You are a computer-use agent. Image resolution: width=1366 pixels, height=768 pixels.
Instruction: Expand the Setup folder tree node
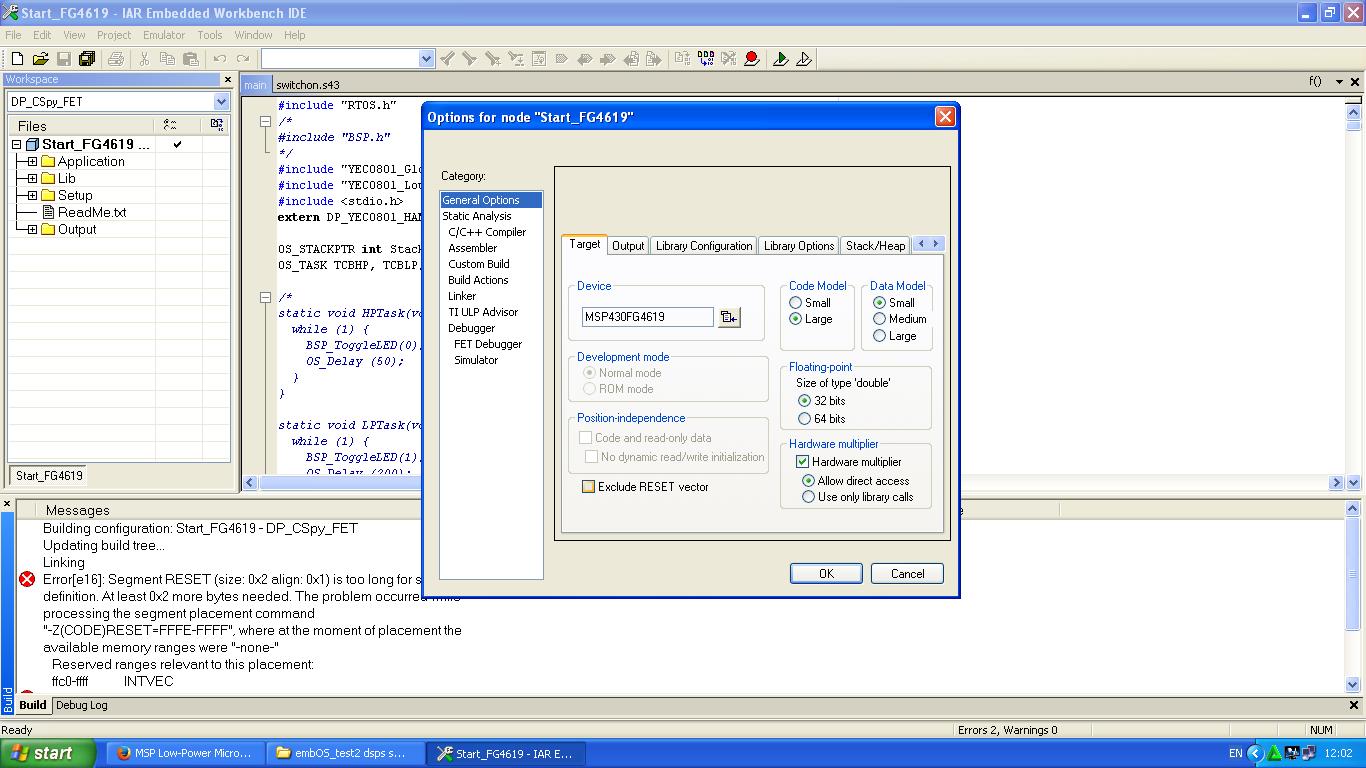[x=32, y=196]
